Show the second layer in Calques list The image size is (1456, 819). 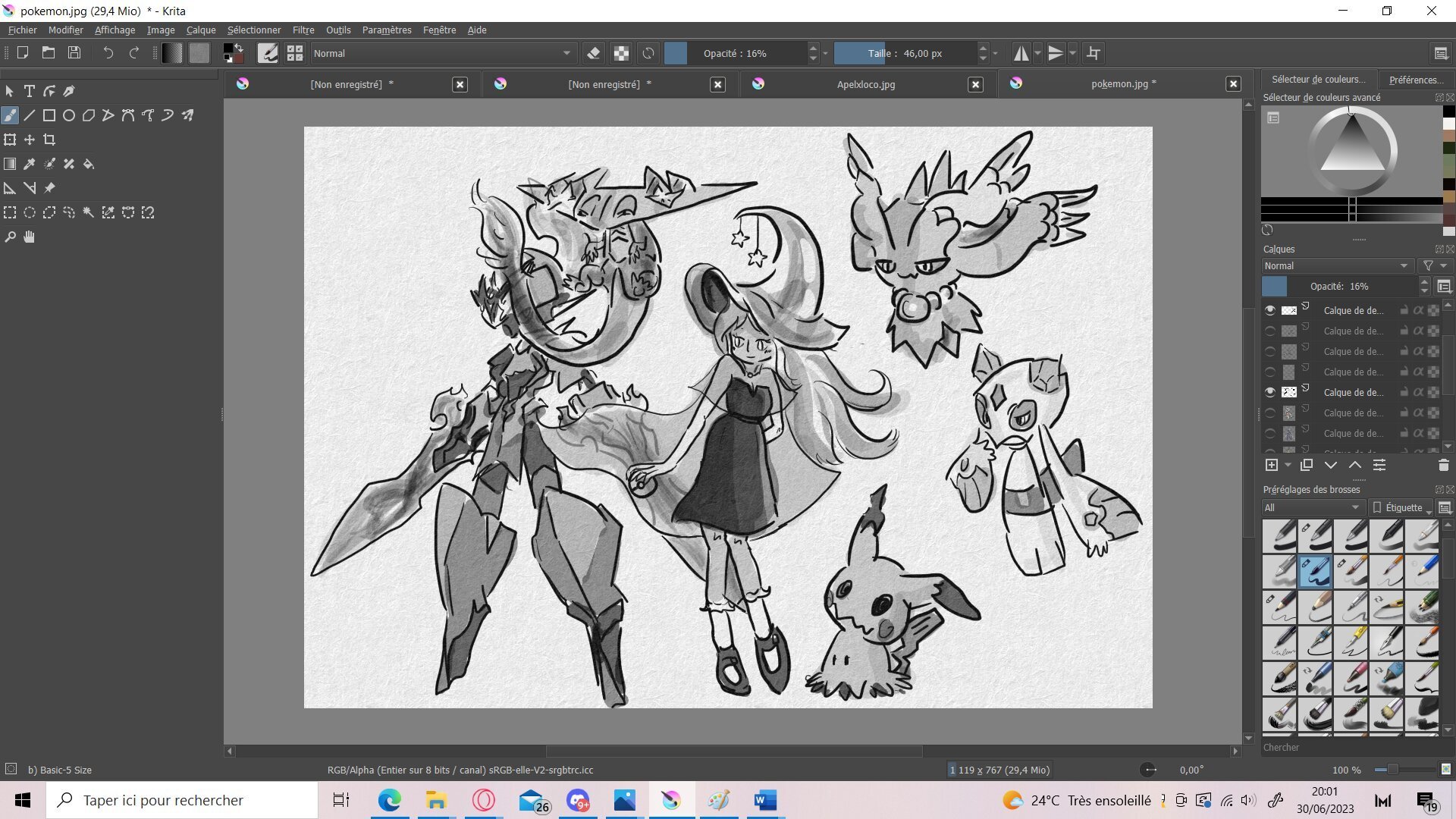pos(1270,331)
